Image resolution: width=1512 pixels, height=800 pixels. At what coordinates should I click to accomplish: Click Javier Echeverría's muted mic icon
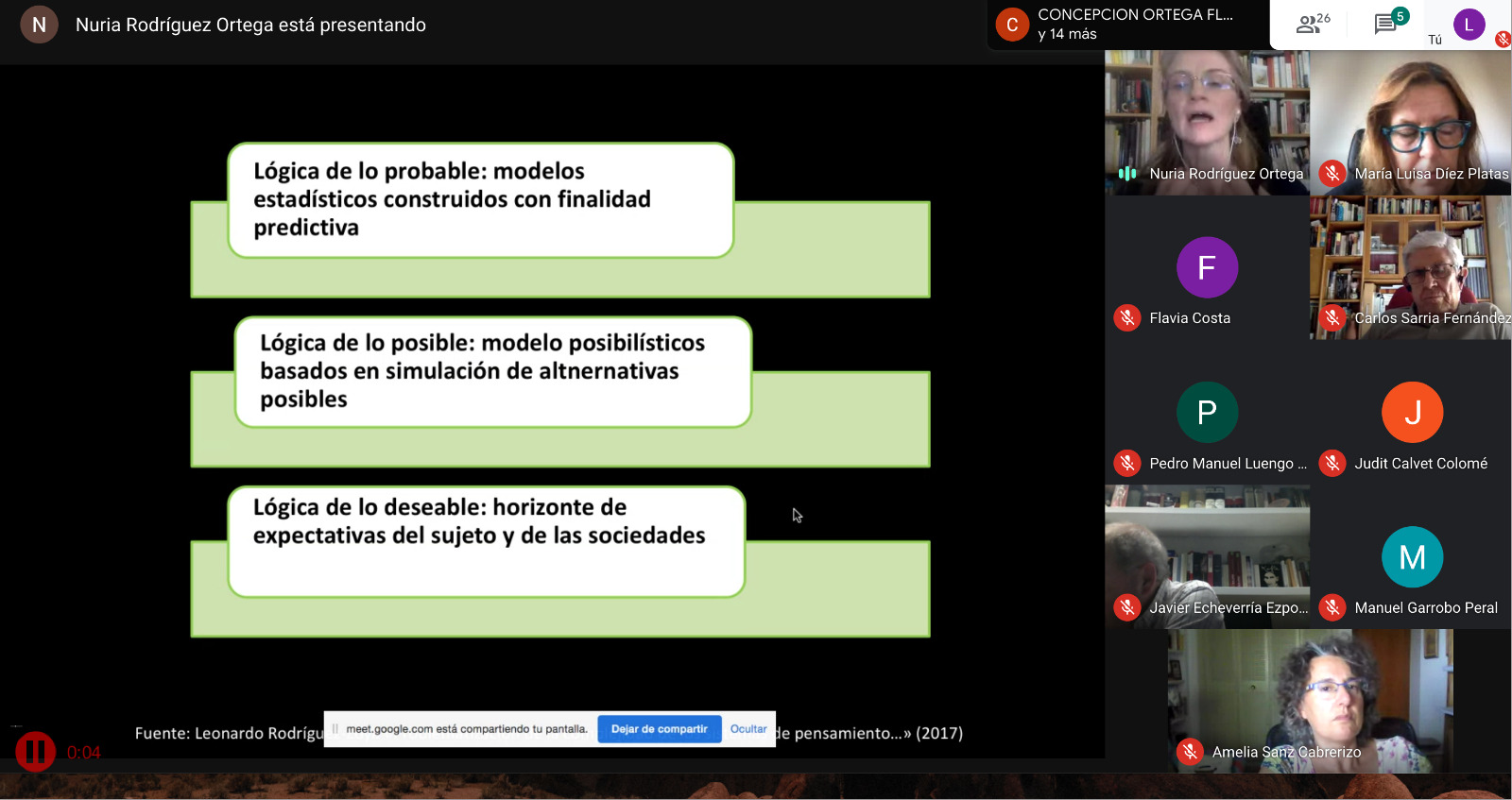click(x=1126, y=607)
